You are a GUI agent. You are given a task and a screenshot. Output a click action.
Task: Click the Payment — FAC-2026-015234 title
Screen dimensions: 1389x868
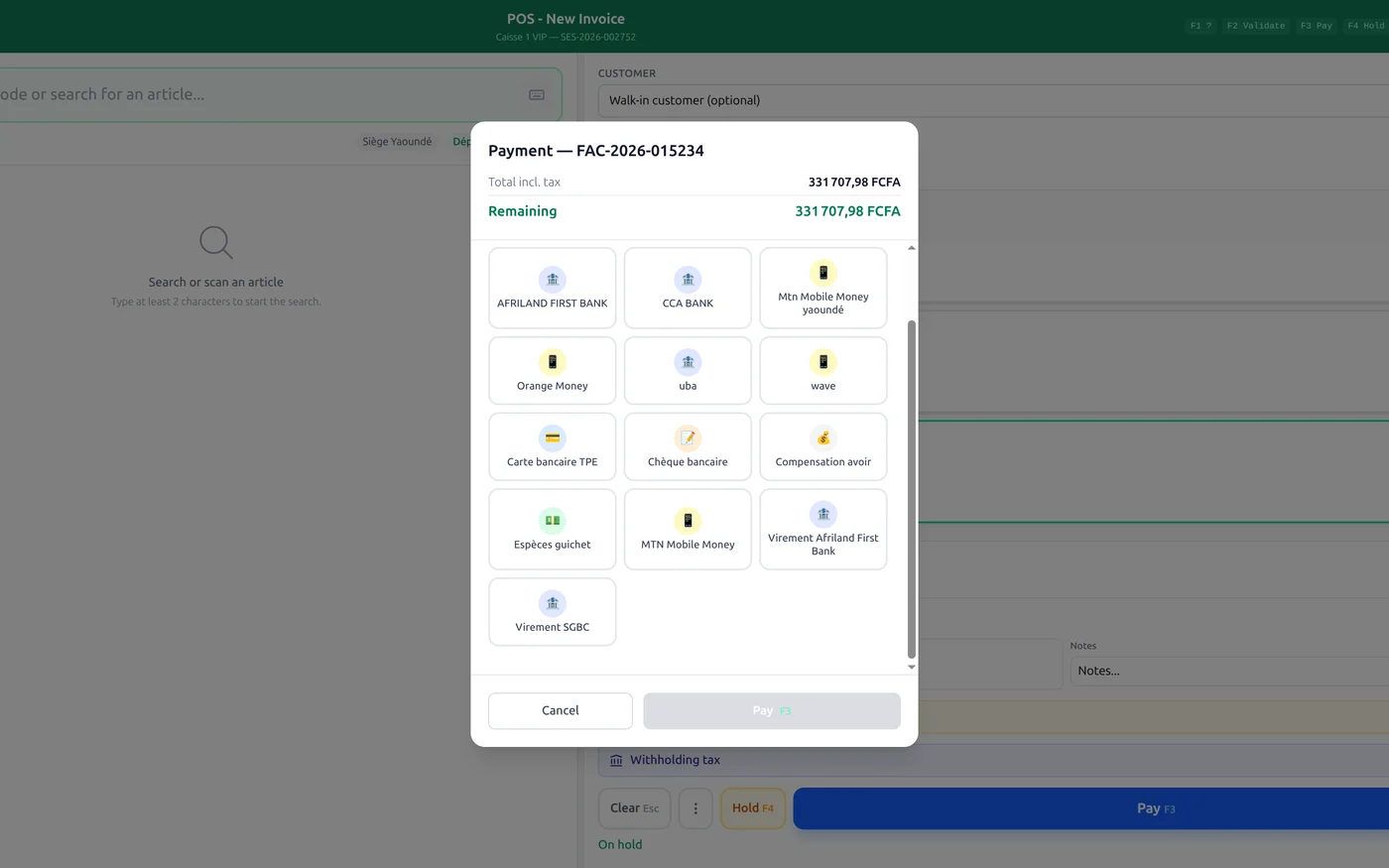(596, 151)
